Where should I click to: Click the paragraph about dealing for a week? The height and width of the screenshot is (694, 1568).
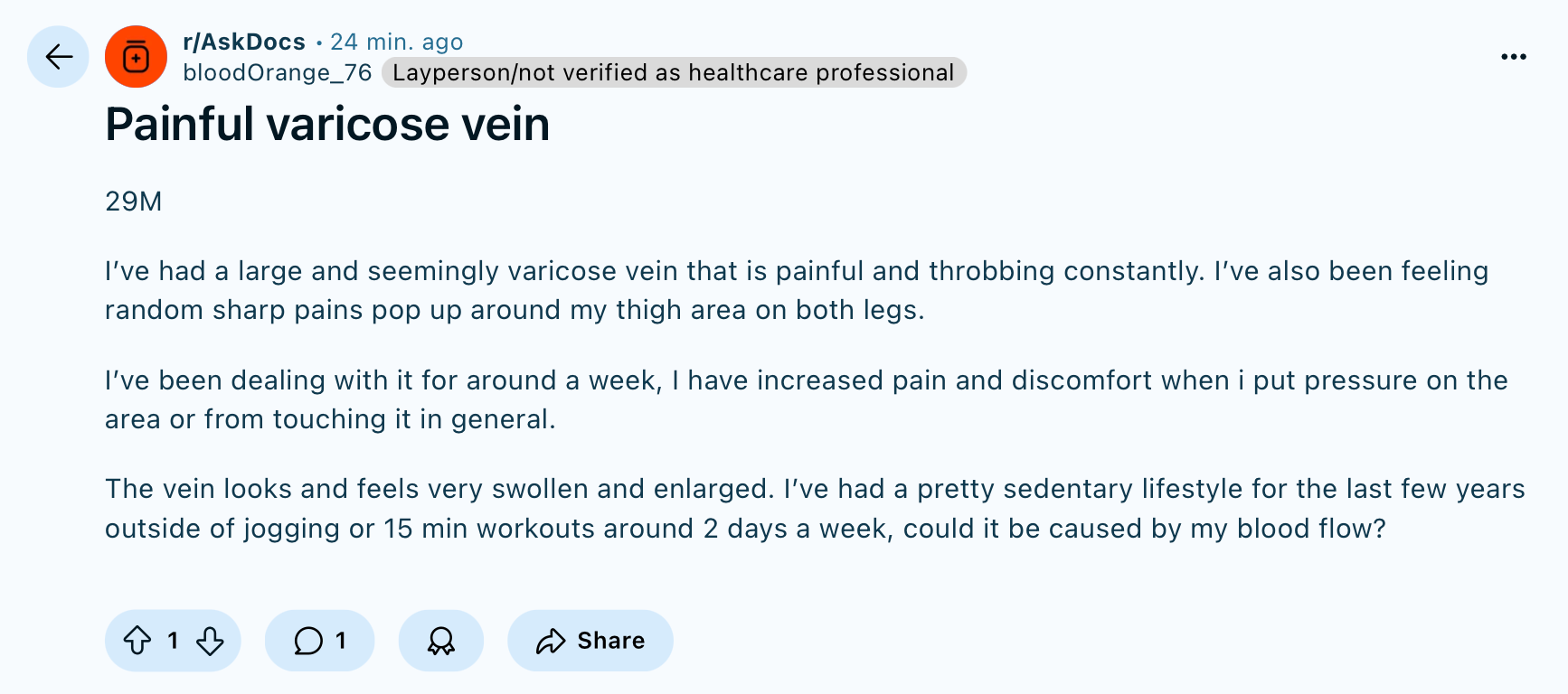(806, 399)
